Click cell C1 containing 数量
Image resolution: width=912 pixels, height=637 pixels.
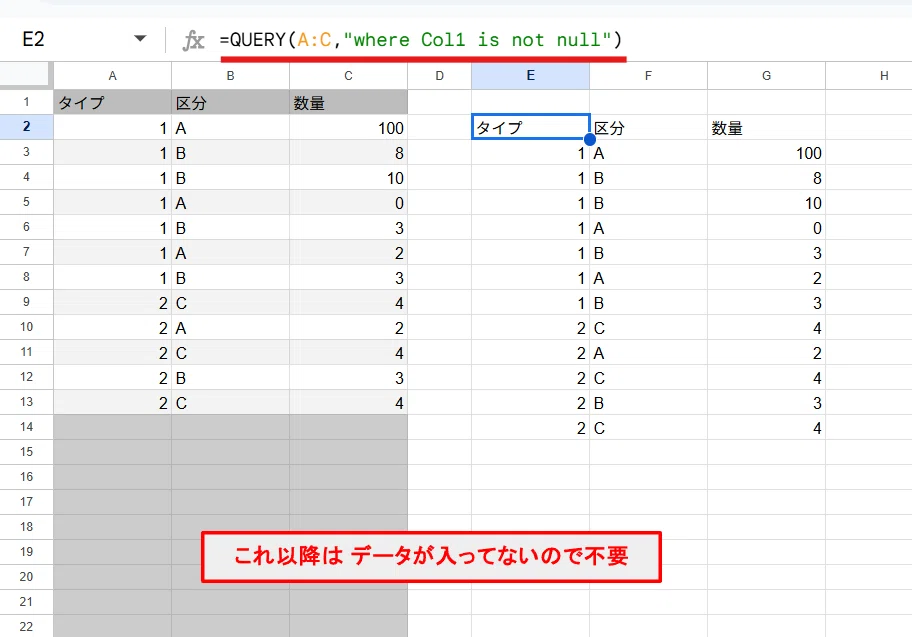(x=348, y=102)
